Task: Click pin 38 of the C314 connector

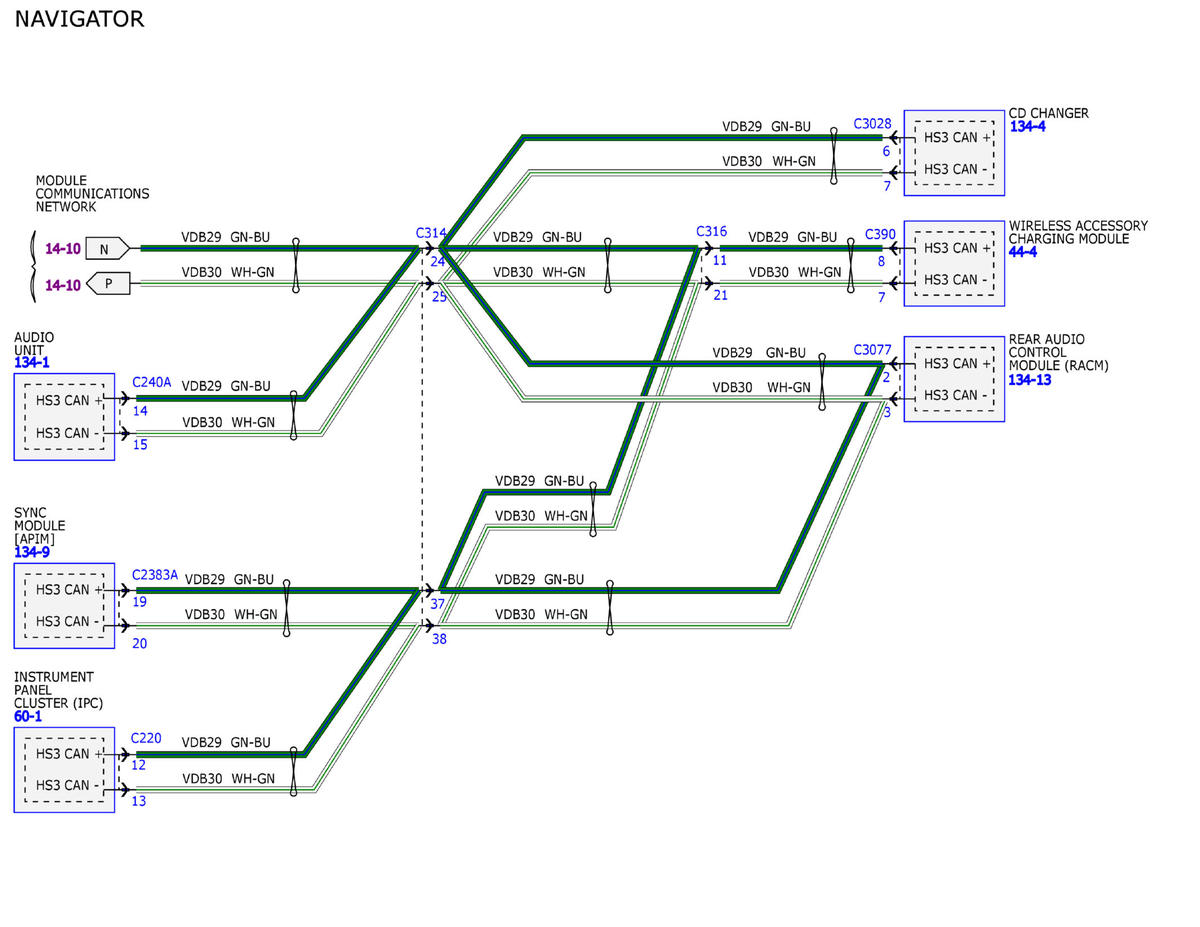Action: [x=439, y=638]
